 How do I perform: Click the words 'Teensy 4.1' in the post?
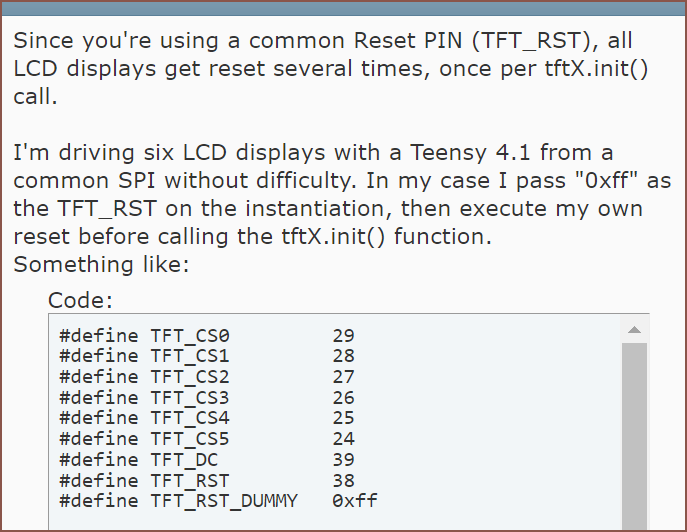[x=470, y=153]
